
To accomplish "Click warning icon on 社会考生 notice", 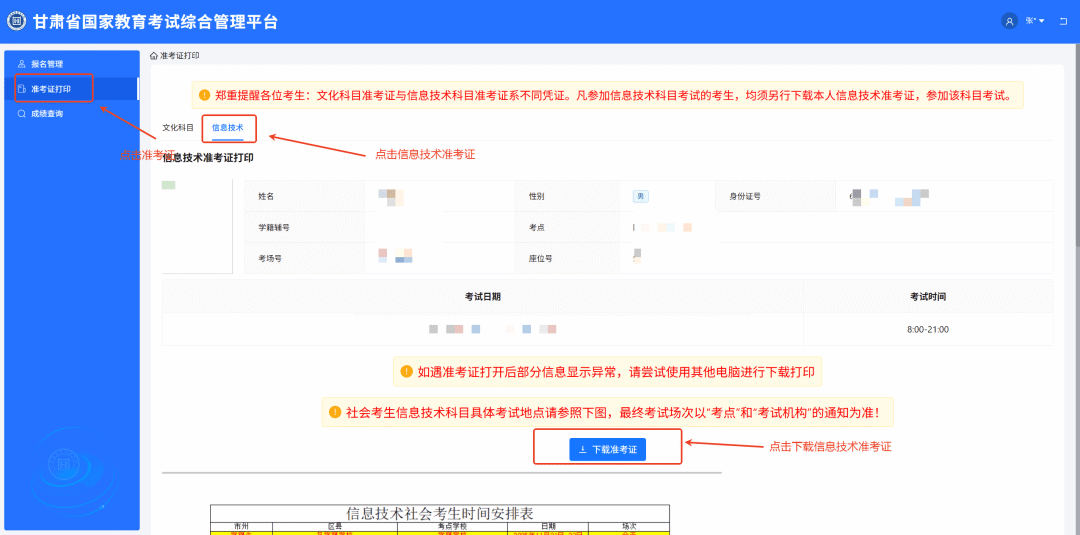I will pyautogui.click(x=335, y=411).
